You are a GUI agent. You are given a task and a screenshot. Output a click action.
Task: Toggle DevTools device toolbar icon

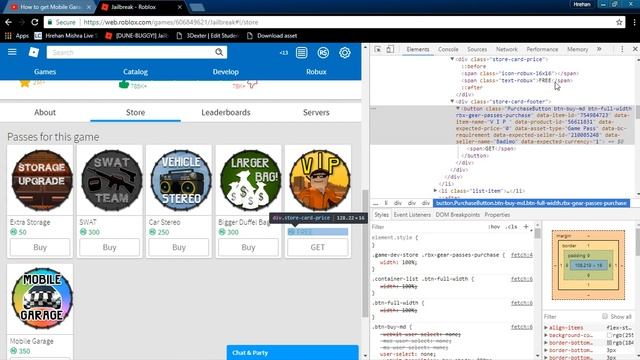(x=390, y=49)
